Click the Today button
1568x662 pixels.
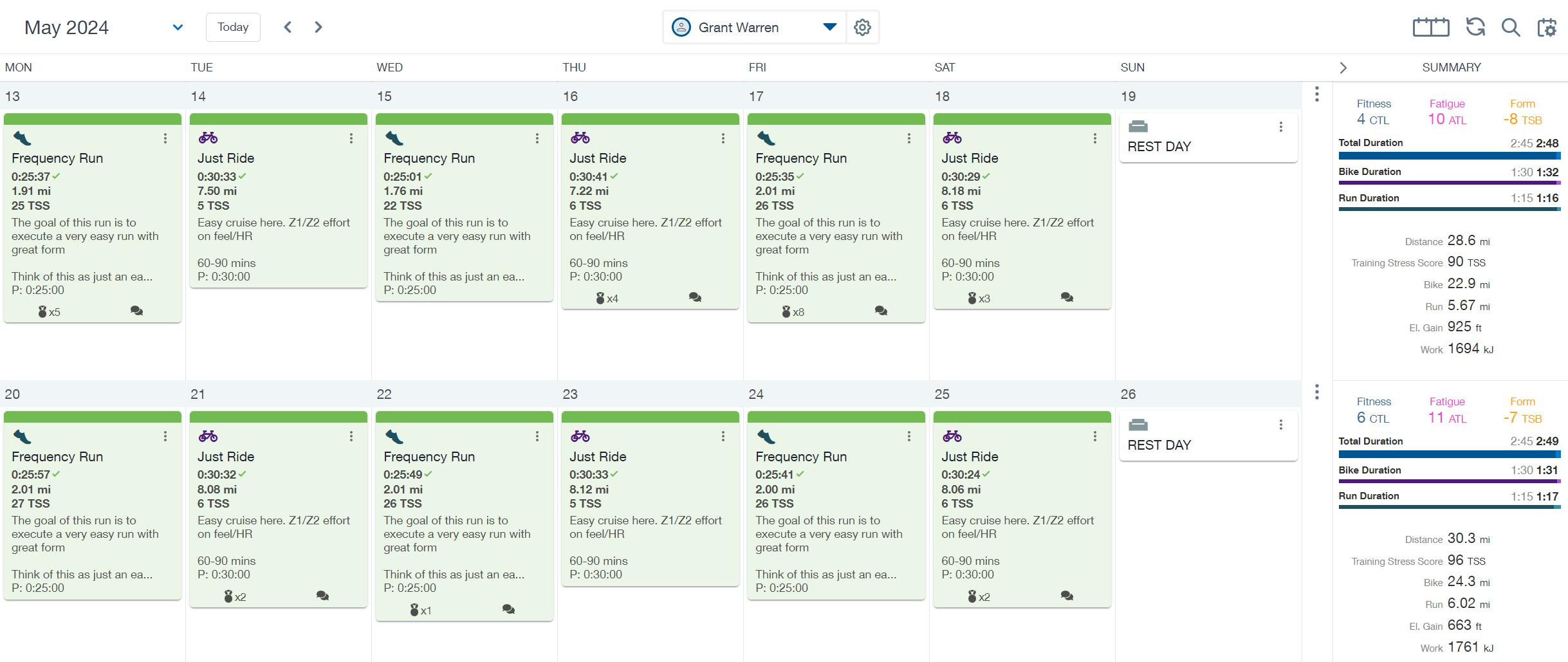point(233,27)
